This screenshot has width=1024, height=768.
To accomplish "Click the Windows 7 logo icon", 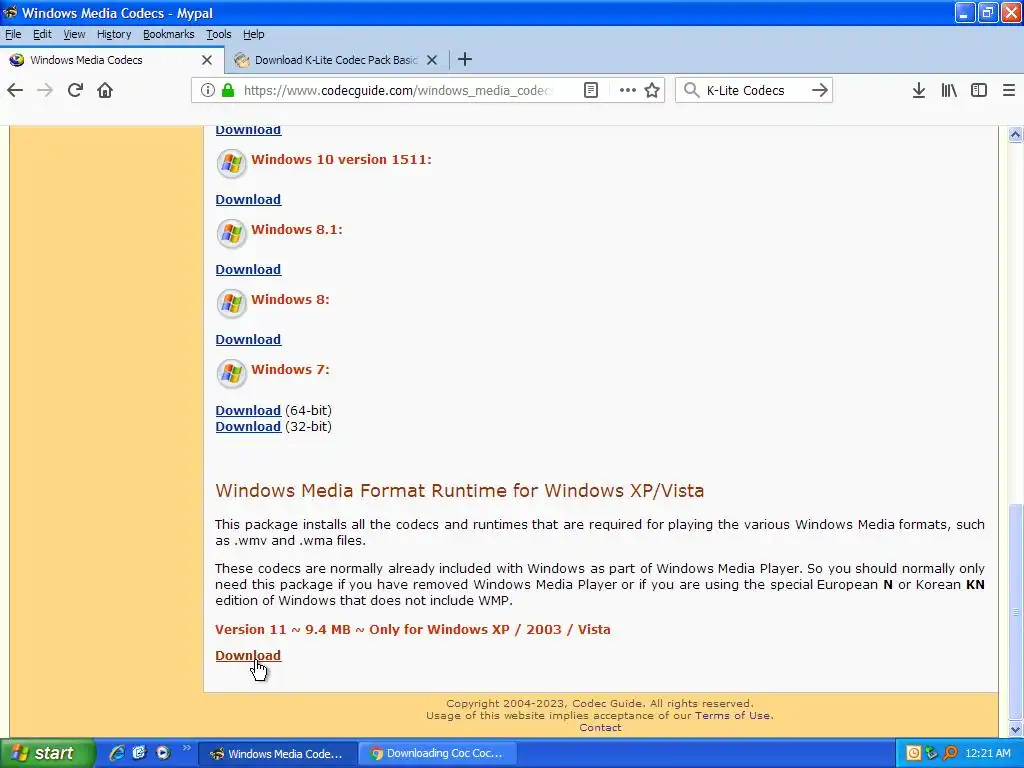I will tap(231, 373).
